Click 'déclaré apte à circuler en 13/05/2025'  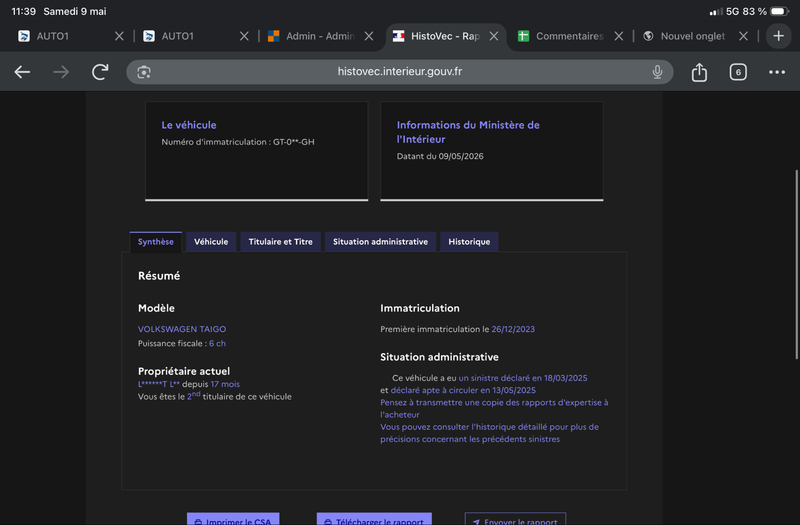point(463,390)
